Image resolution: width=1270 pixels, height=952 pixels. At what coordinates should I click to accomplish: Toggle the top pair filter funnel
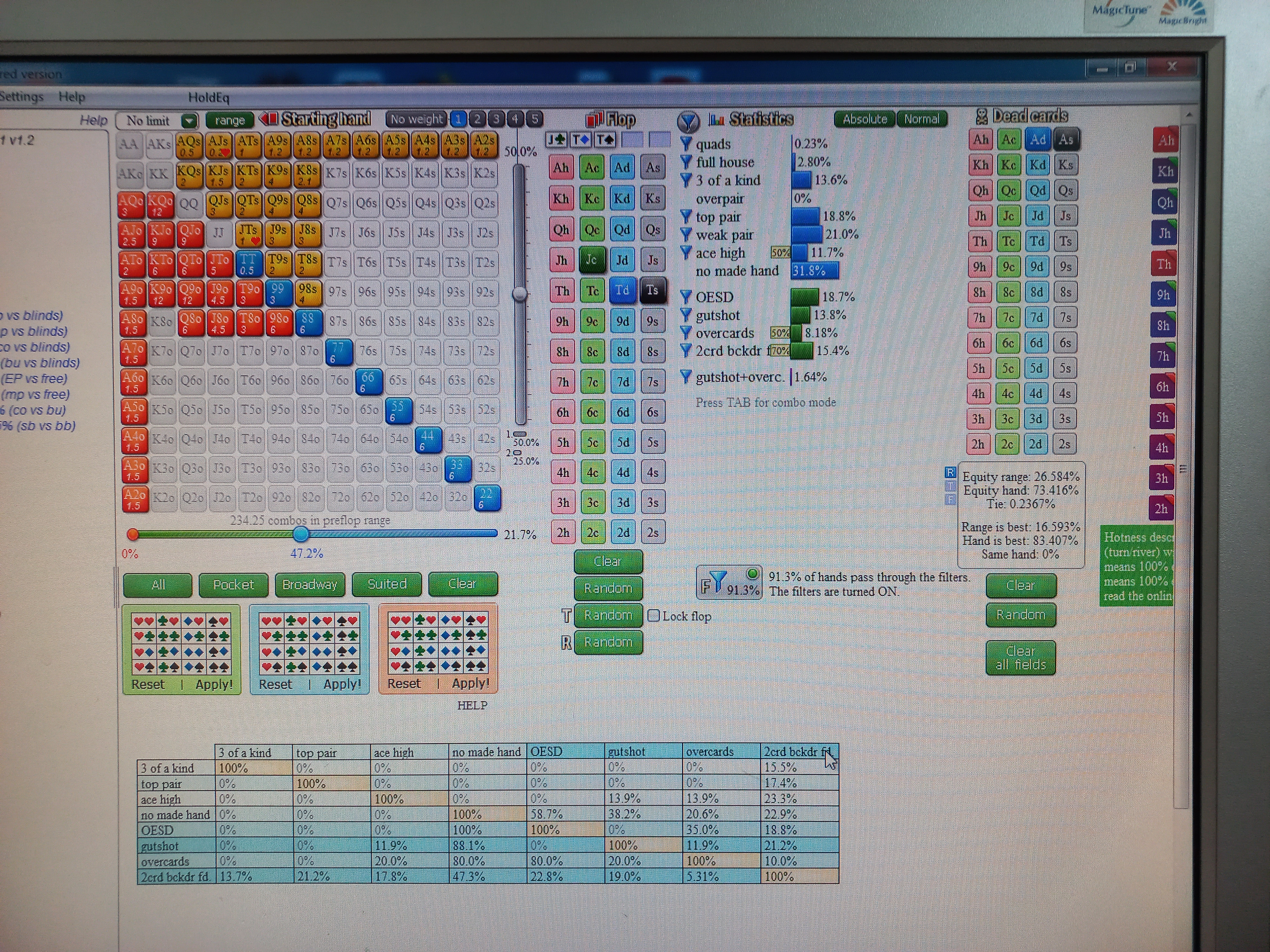686,216
